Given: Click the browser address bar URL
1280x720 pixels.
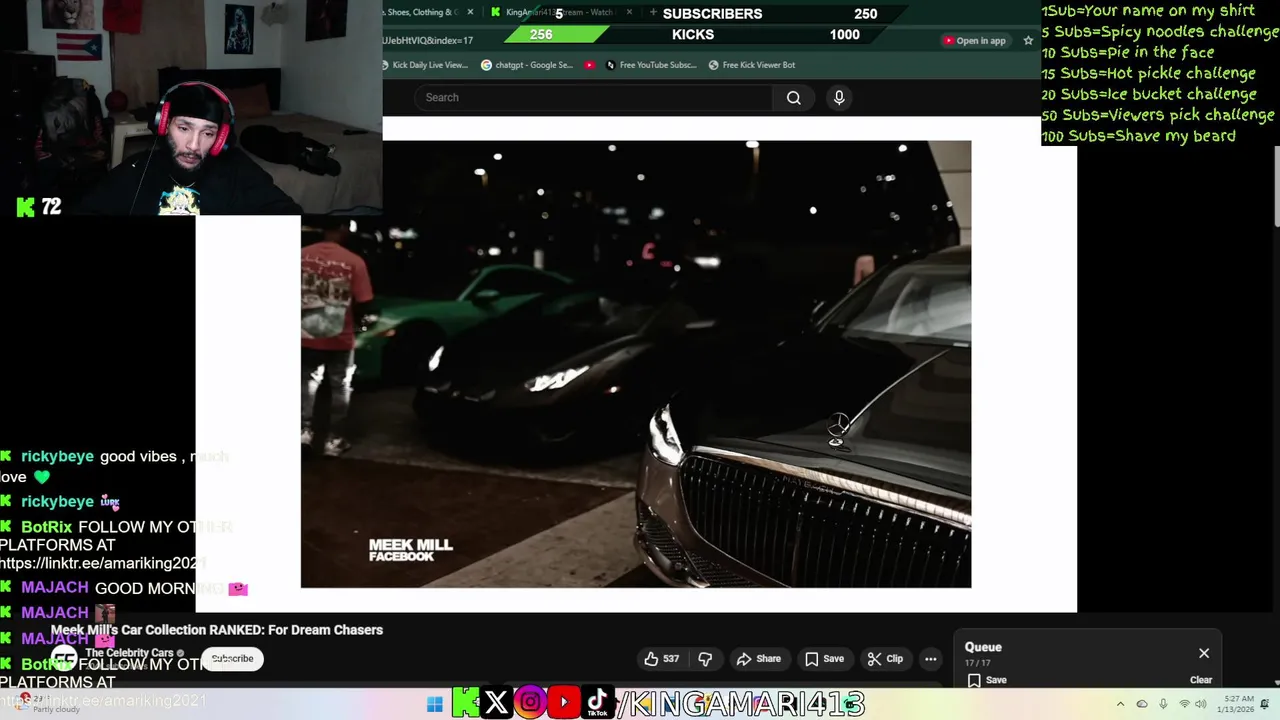Looking at the screenshot, I should (x=428, y=41).
